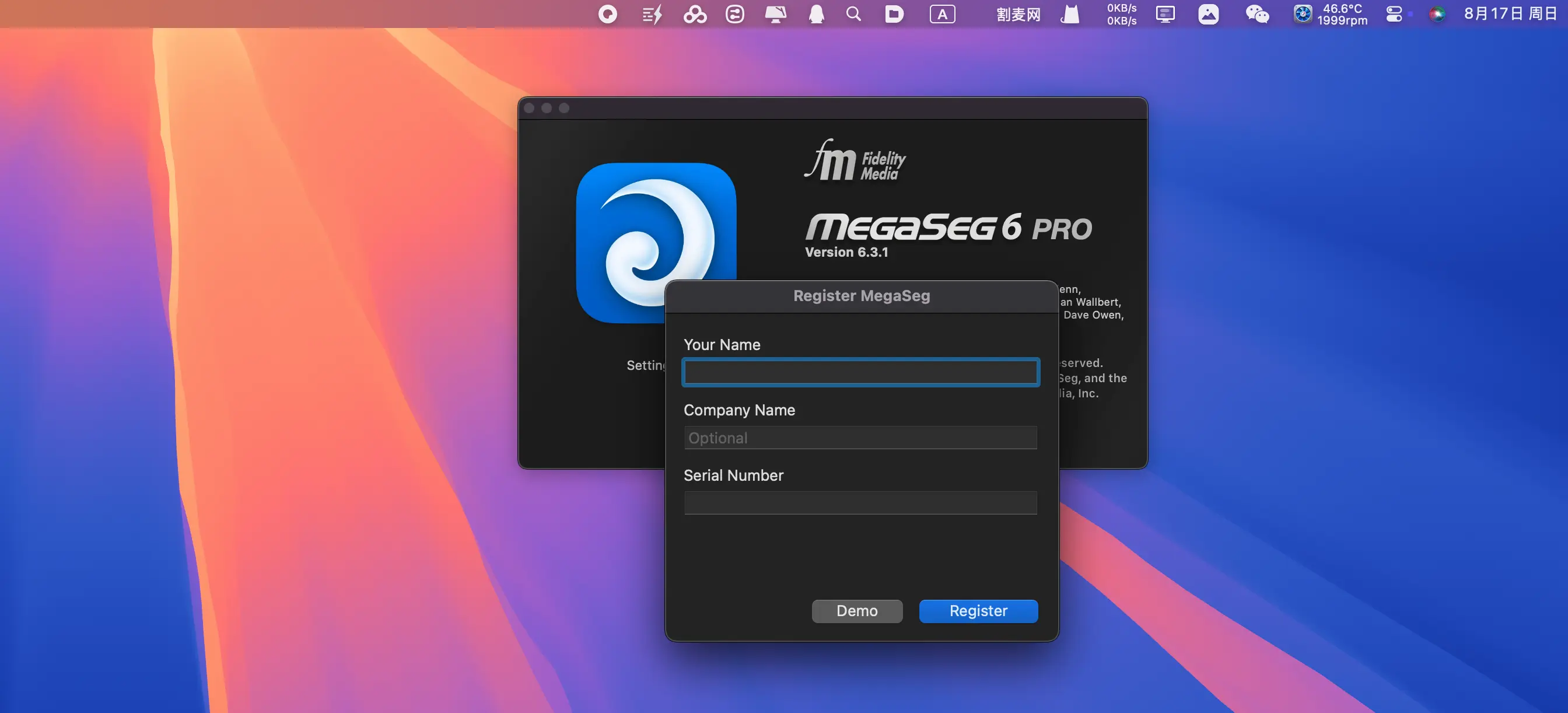Click the picture/image menu bar icon

point(1208,14)
